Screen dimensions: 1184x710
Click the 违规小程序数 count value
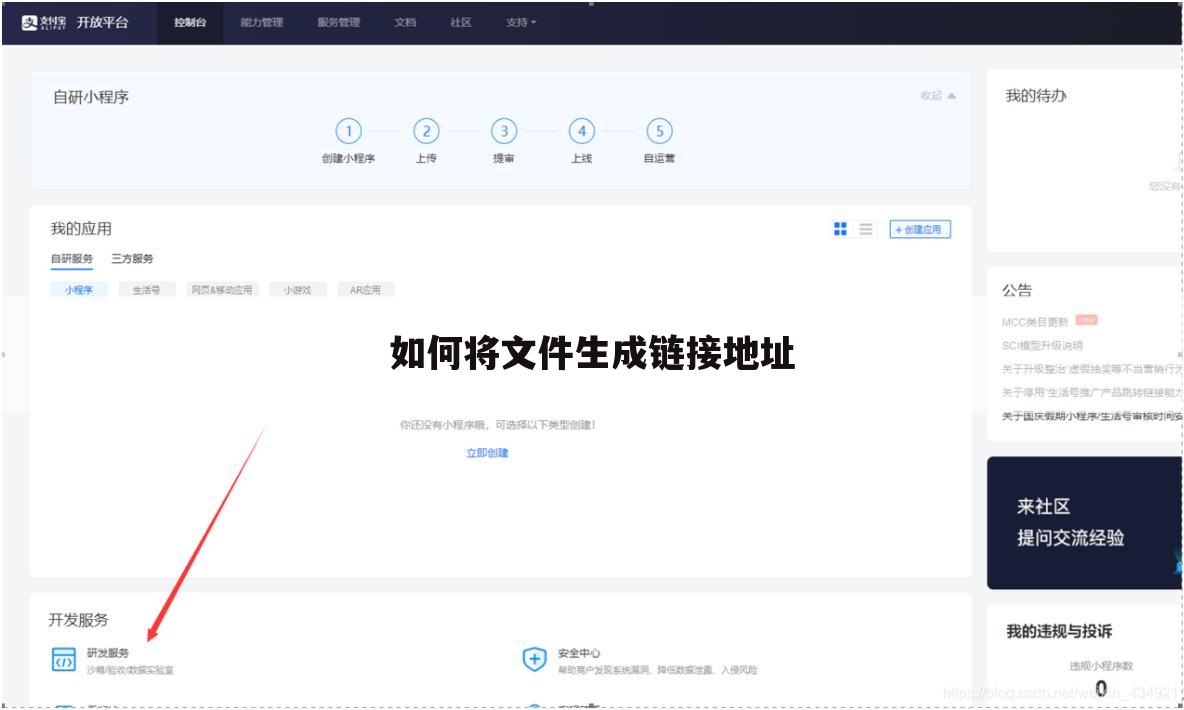pyautogui.click(x=1101, y=688)
